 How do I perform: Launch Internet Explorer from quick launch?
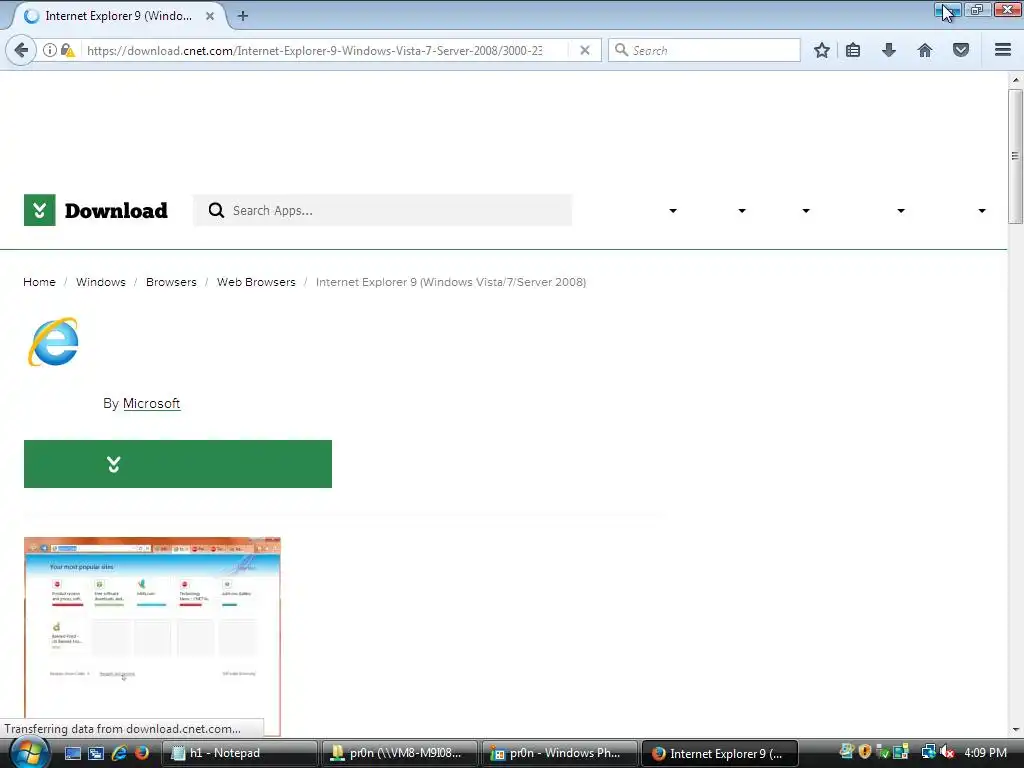click(x=119, y=753)
